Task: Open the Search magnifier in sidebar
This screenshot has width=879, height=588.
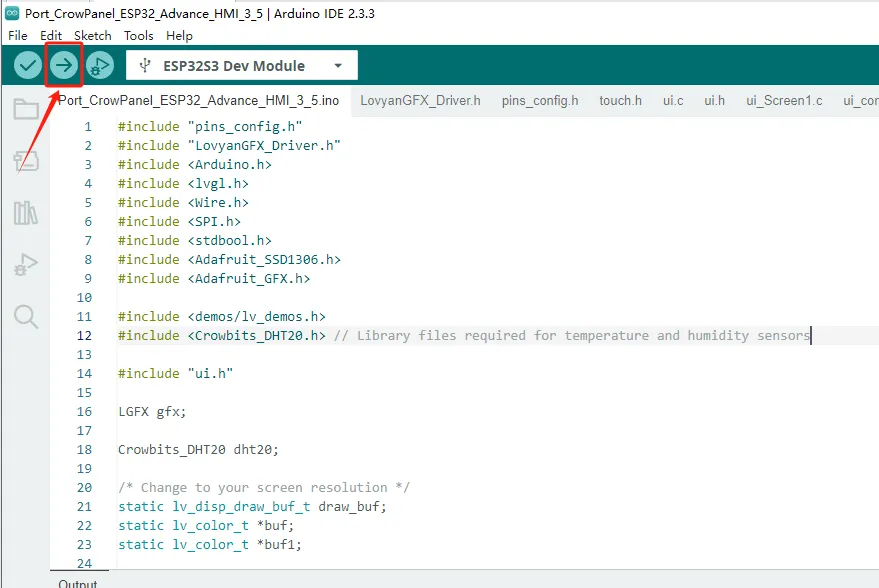Action: coord(26,317)
